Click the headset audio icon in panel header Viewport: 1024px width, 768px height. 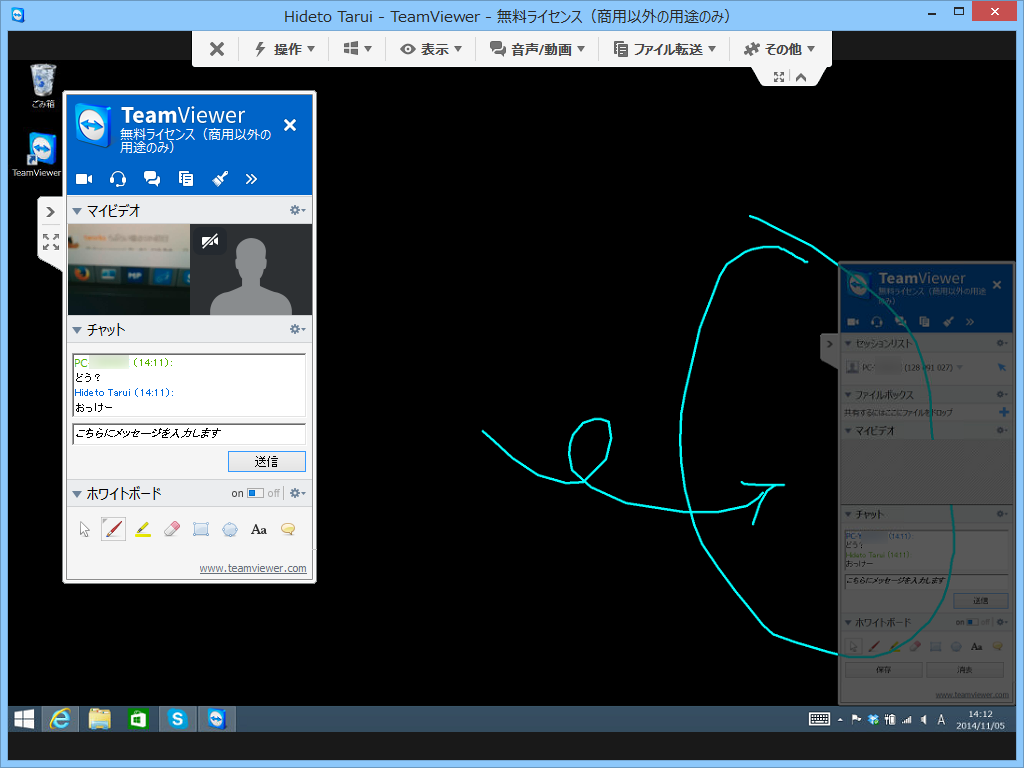(118, 179)
